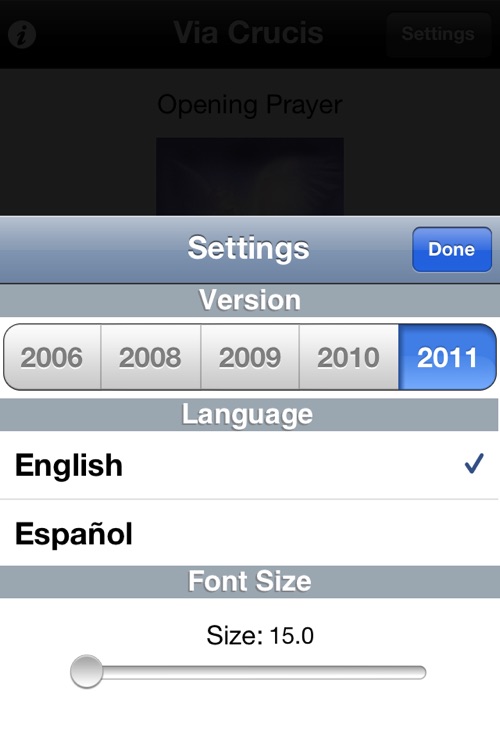The image size is (500, 750).
Task: Click the Via Crucis title
Action: click(x=248, y=33)
